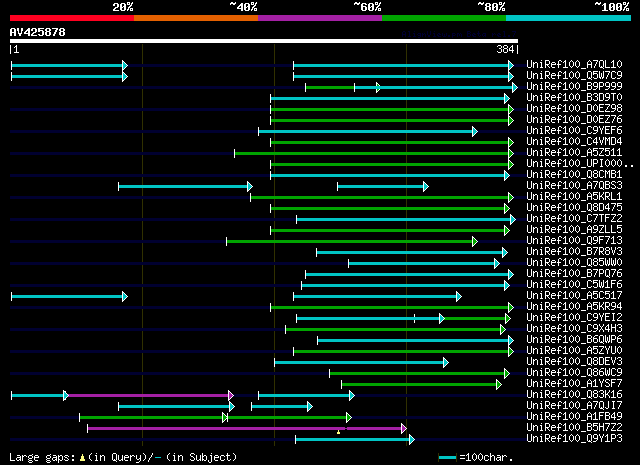Select the UniRef100_A5KRL1 subject label
Screen dimensions: 640x465
coord(574,196)
